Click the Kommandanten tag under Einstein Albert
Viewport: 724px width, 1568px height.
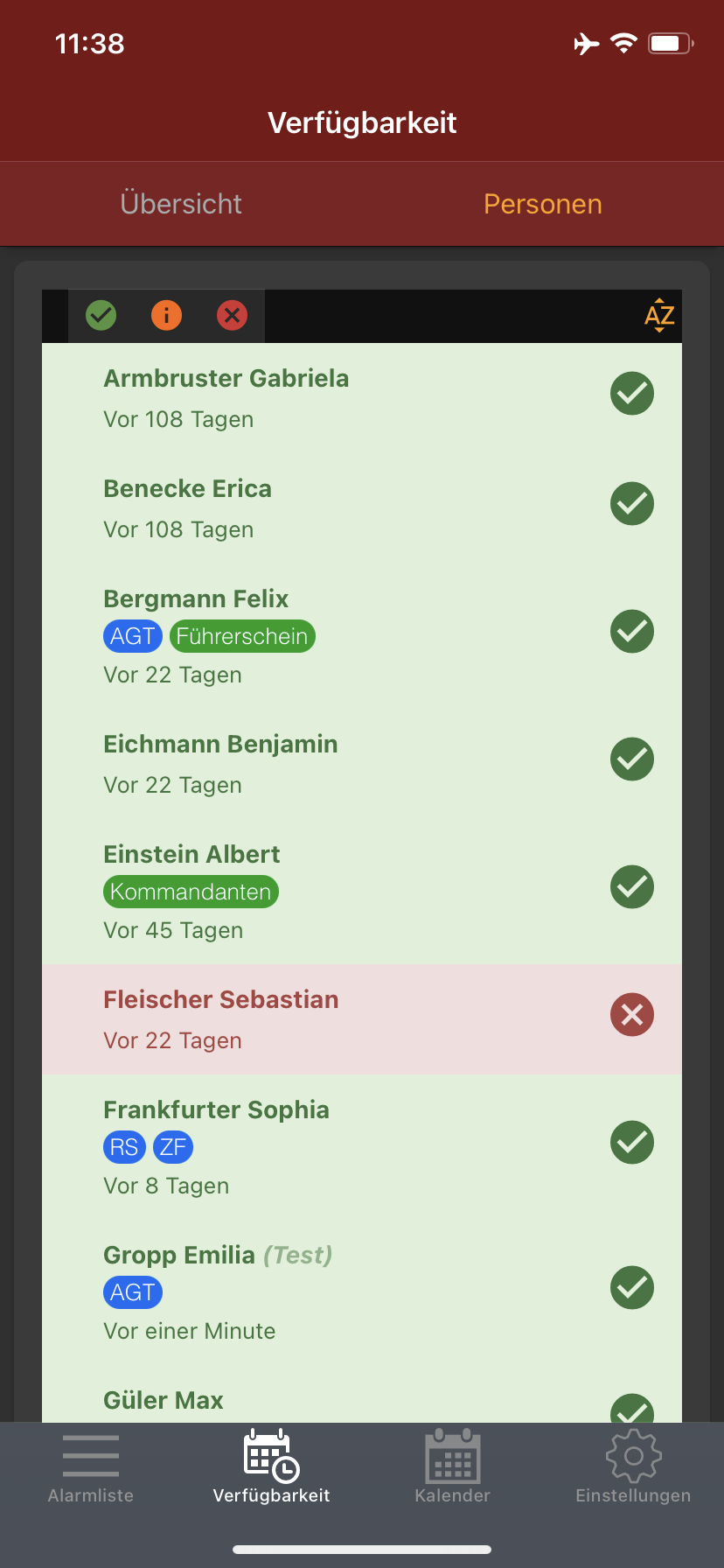point(191,892)
